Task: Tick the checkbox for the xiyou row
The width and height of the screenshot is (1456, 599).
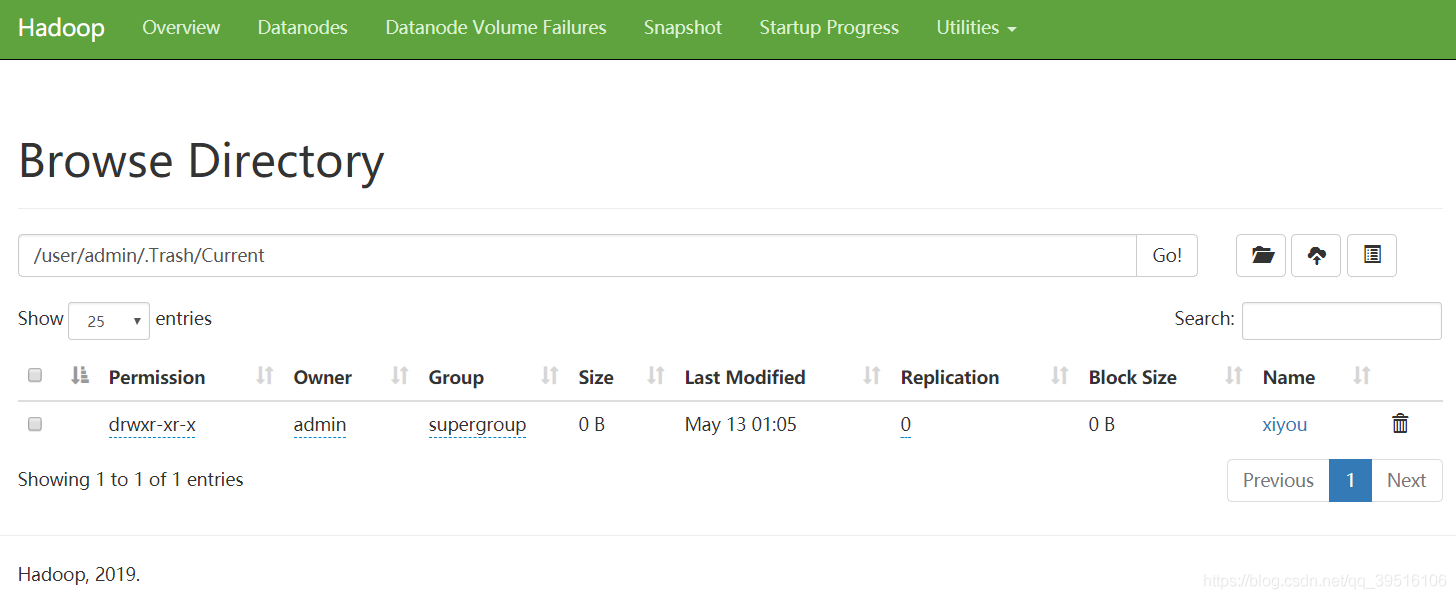Action: point(35,424)
